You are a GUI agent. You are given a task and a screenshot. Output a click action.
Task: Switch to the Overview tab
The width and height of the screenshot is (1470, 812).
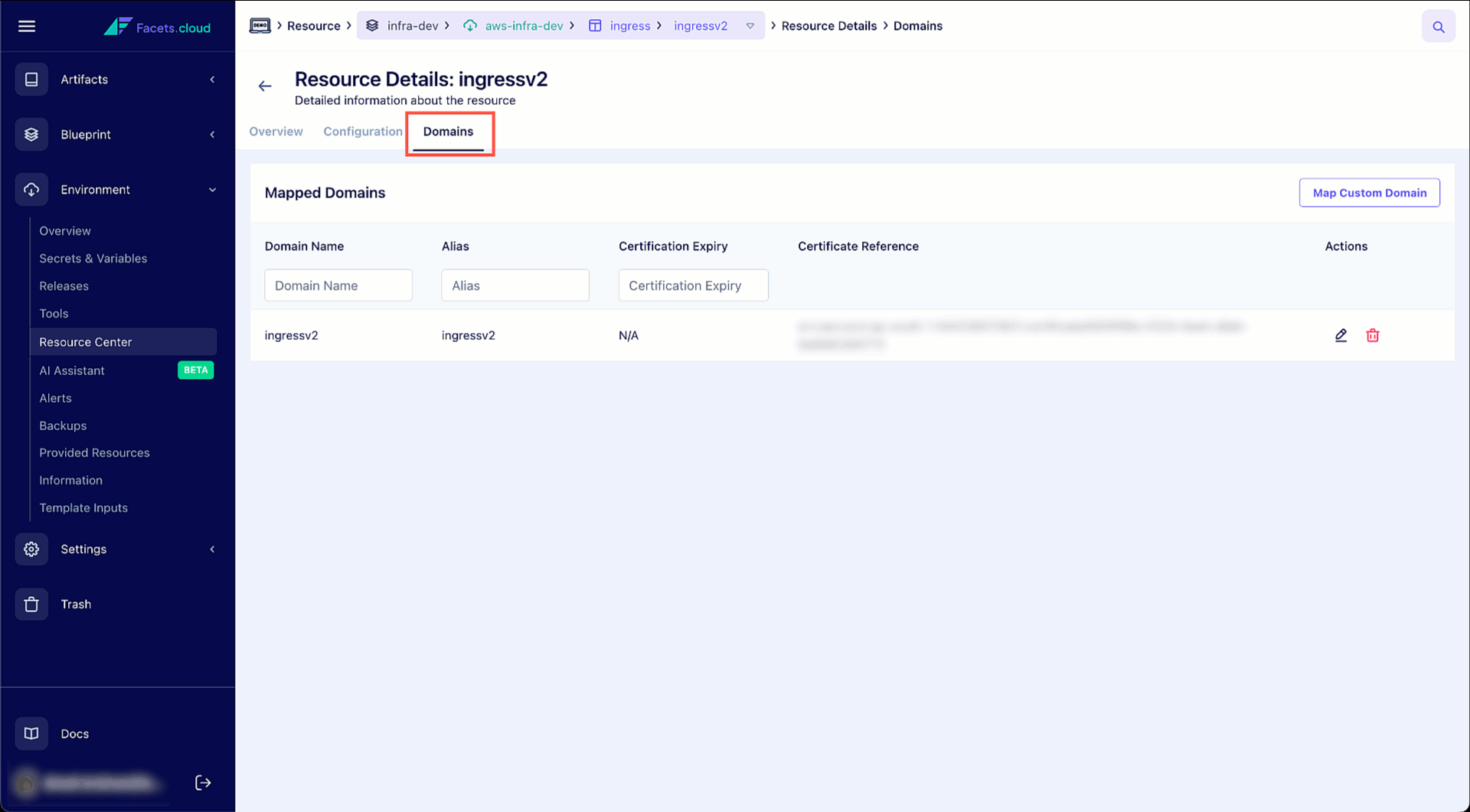coord(276,132)
